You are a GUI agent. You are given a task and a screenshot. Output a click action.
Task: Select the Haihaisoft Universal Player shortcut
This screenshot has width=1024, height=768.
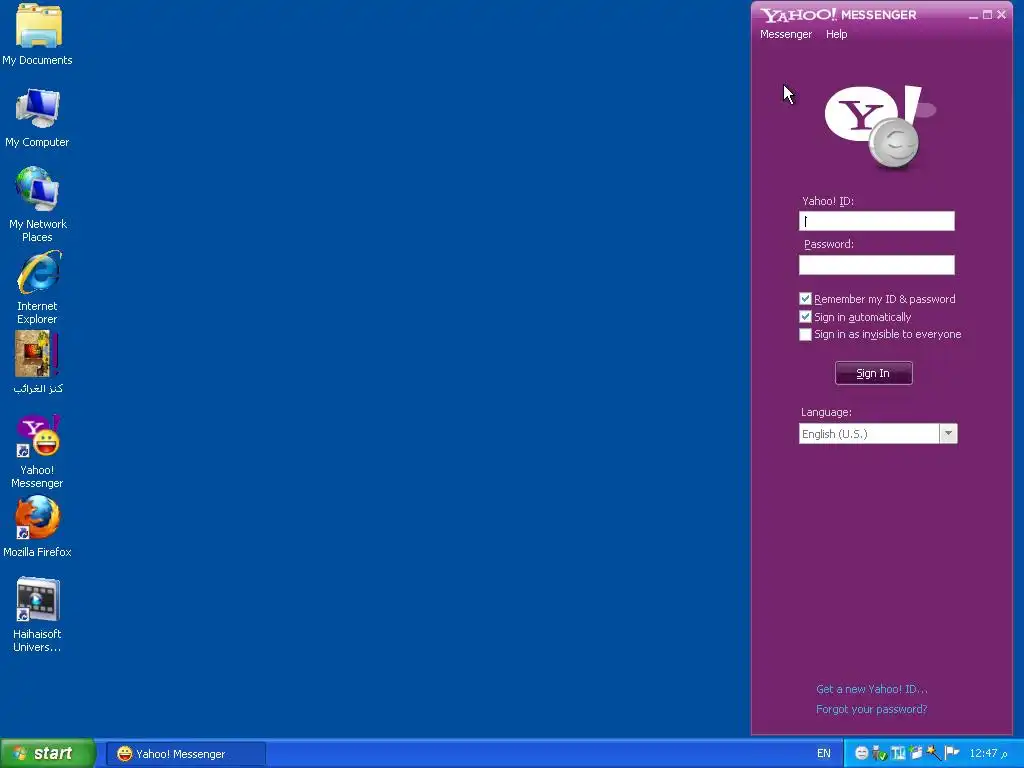[37, 614]
